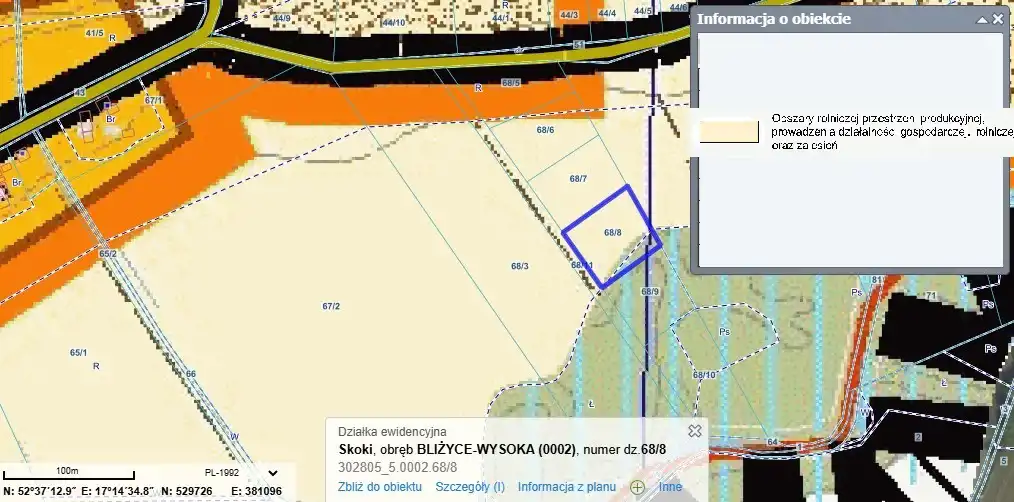1014x502 pixels.
Task: Close the Działka ewidencyjna popup
Action: tap(694, 430)
